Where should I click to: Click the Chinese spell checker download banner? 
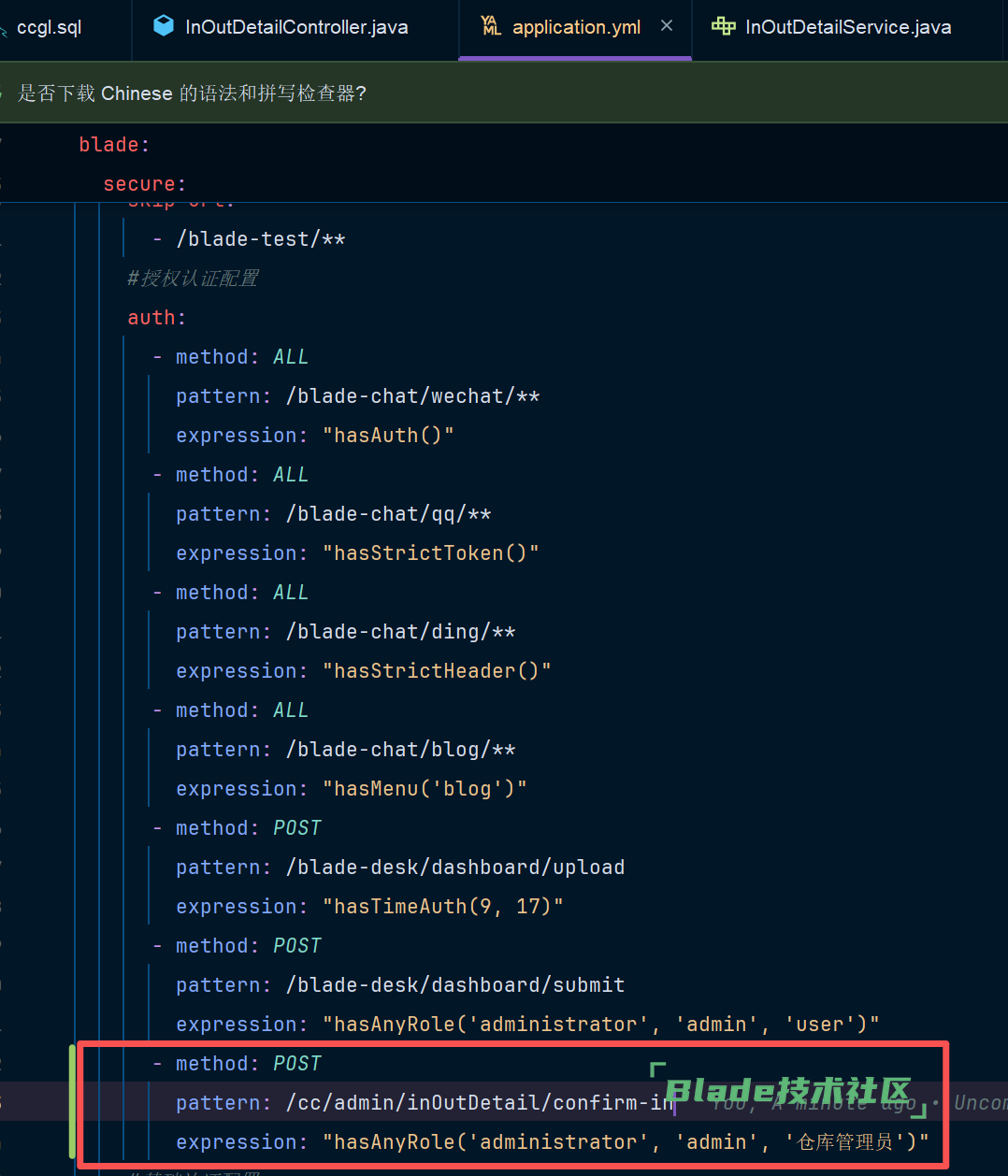[192, 93]
